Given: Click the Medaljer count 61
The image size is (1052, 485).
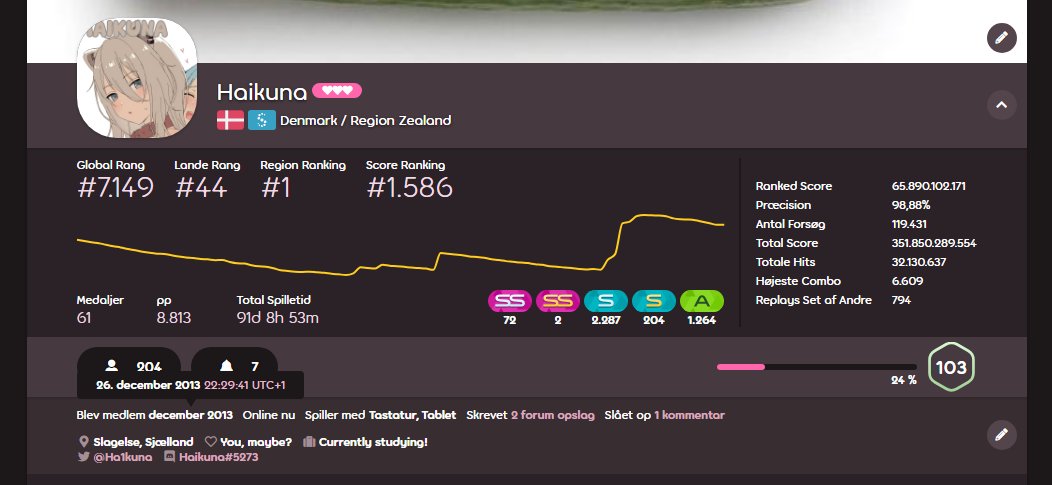Looking at the screenshot, I should click(x=84, y=317).
